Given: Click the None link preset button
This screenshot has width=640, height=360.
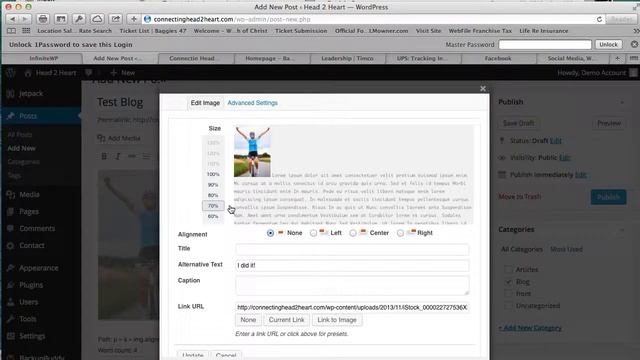Looking at the screenshot, I should coord(248,320).
